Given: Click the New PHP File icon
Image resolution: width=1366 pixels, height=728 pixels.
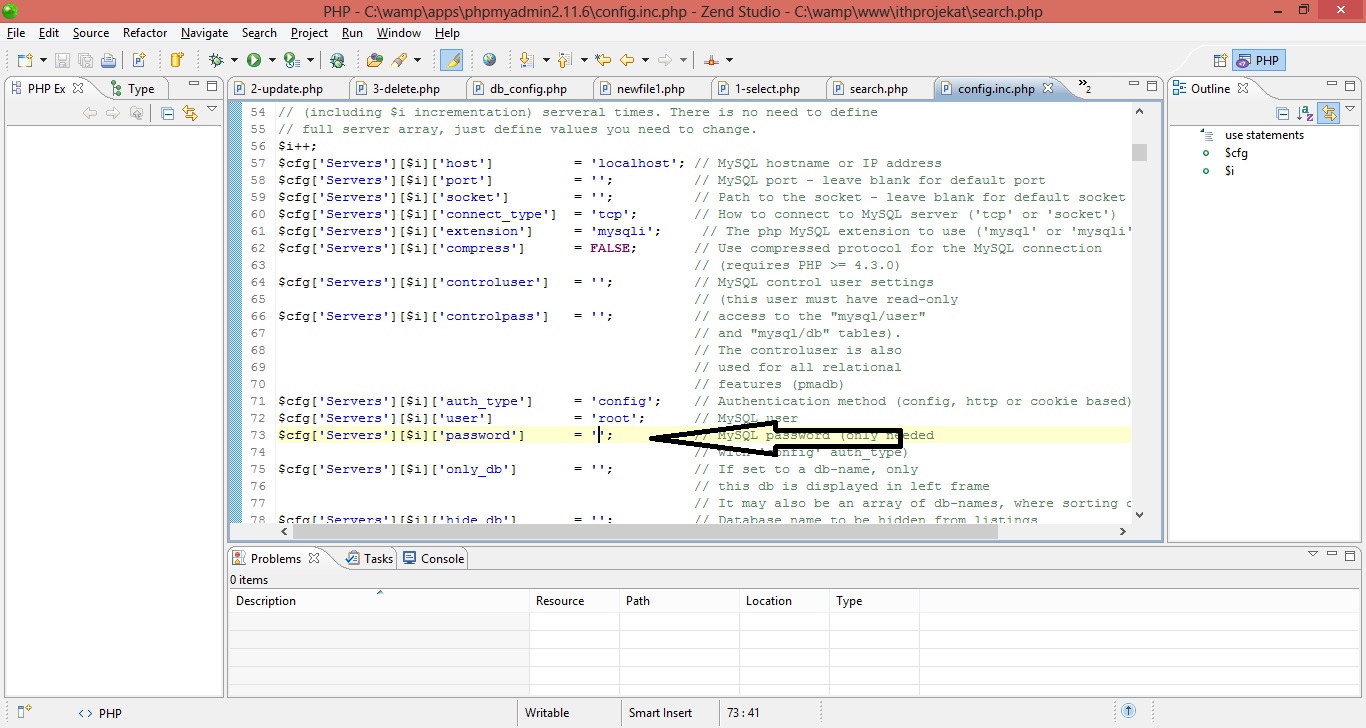Looking at the screenshot, I should click(139, 60).
